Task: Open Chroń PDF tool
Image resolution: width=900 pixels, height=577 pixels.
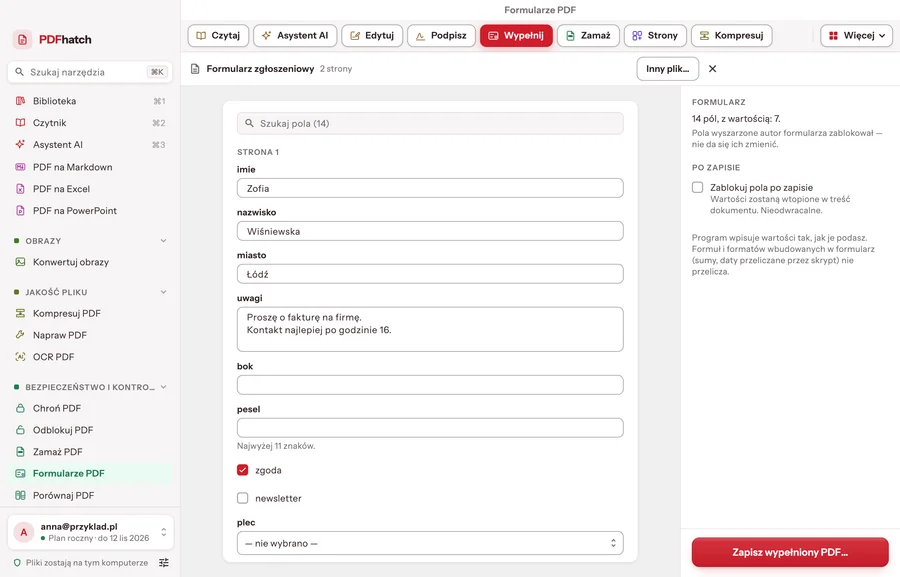Action: [90, 408]
